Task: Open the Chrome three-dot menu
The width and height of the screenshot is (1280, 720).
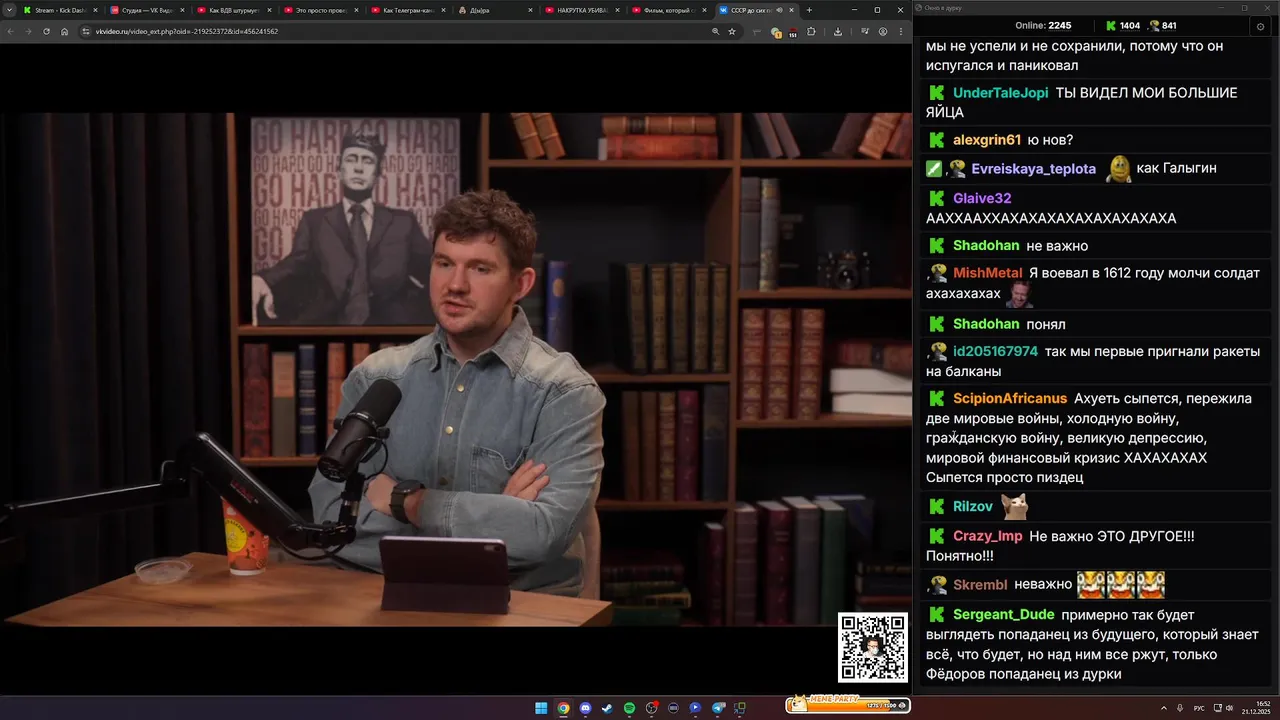Action: [x=900, y=31]
